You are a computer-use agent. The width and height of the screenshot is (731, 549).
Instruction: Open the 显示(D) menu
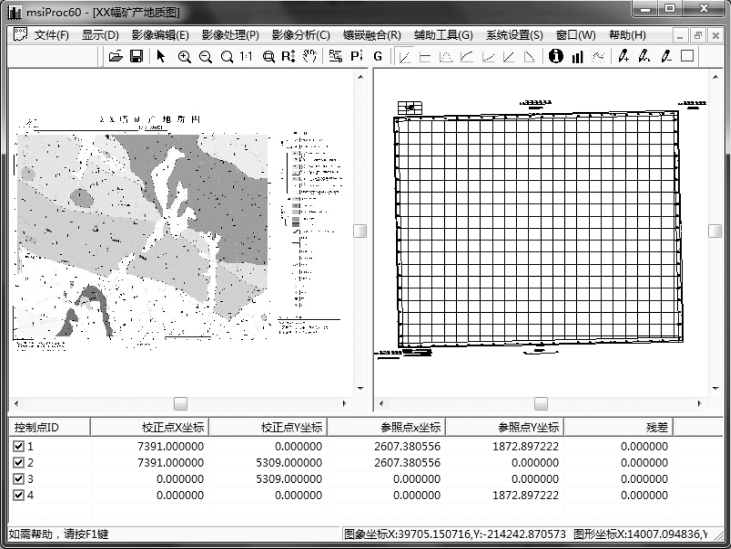pyautogui.click(x=100, y=35)
